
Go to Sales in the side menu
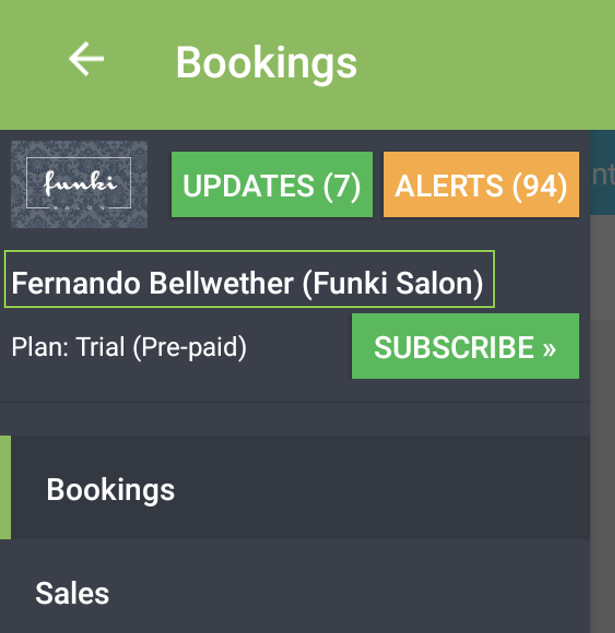tap(72, 593)
